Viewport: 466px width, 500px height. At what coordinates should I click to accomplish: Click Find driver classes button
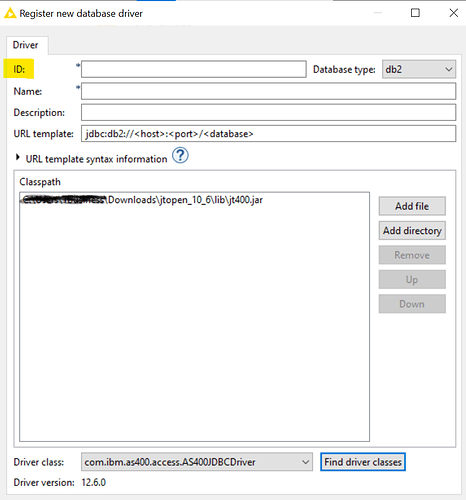tap(363, 462)
